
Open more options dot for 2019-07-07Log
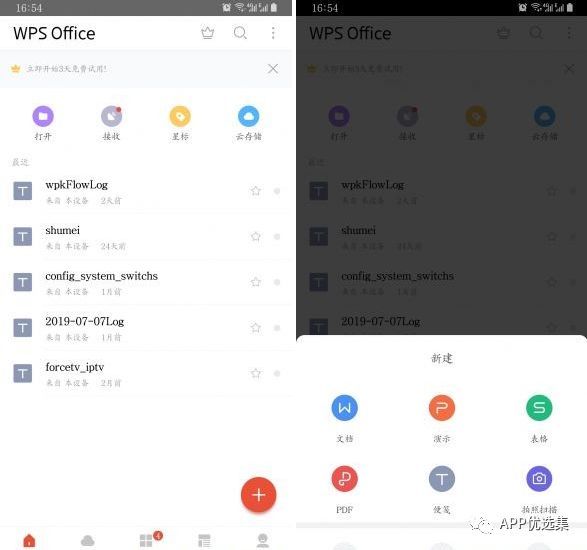277,328
